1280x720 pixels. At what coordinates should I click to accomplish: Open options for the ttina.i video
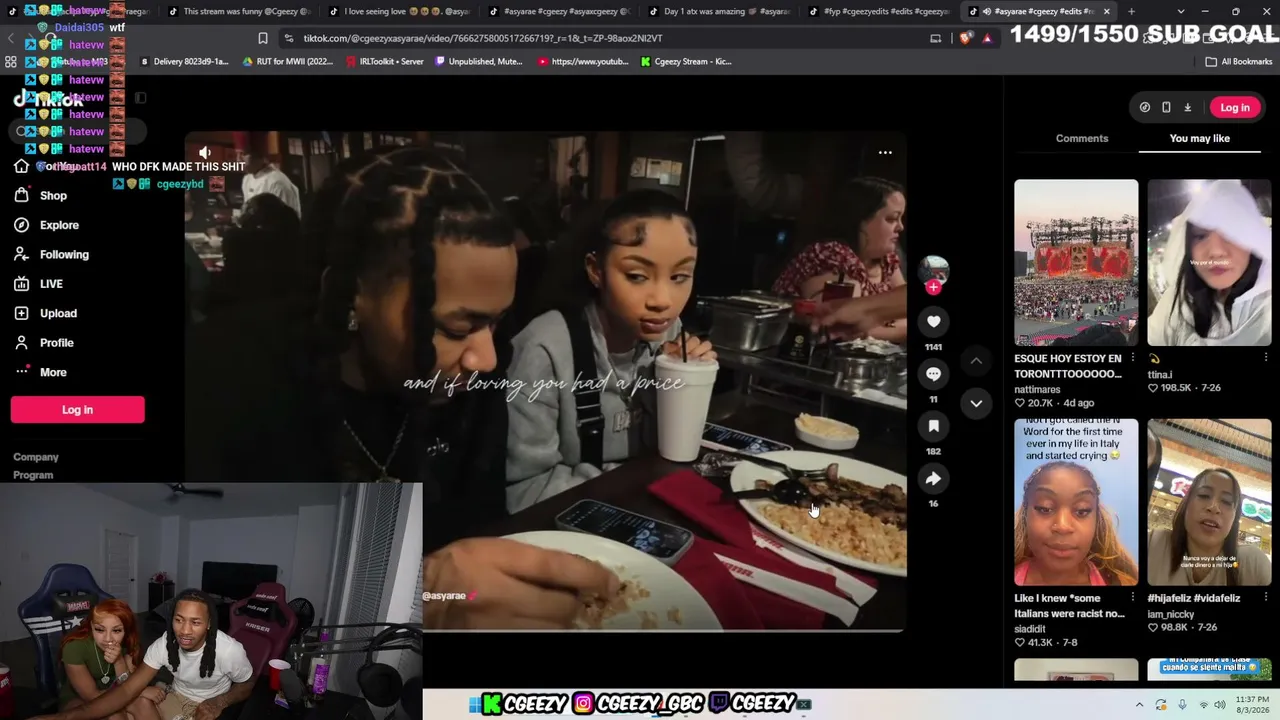[1265, 358]
